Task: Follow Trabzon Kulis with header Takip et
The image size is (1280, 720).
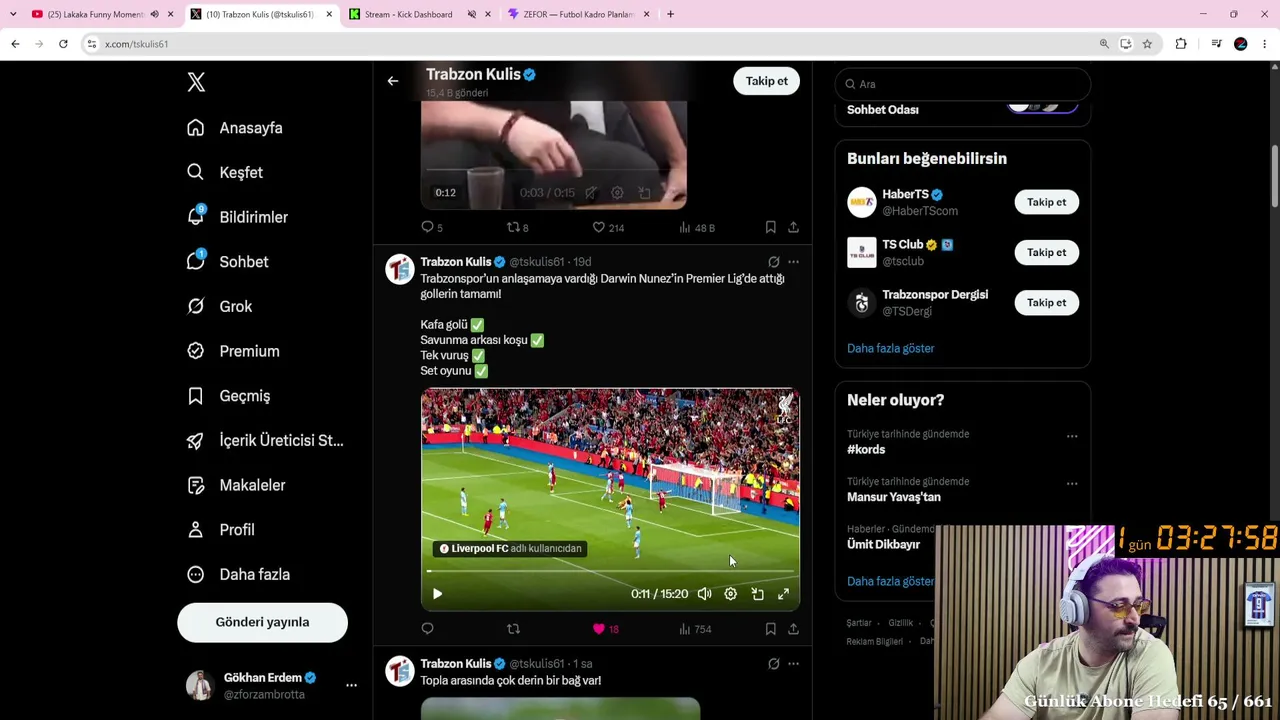Action: click(766, 81)
